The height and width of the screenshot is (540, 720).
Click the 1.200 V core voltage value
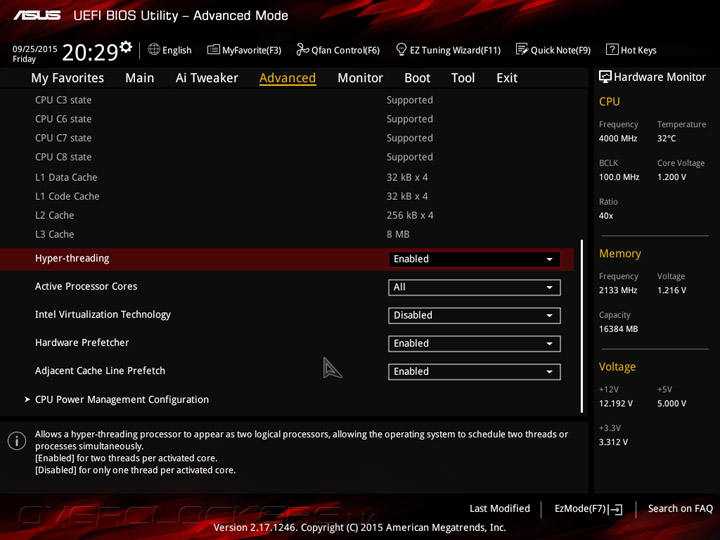pyautogui.click(x=672, y=177)
